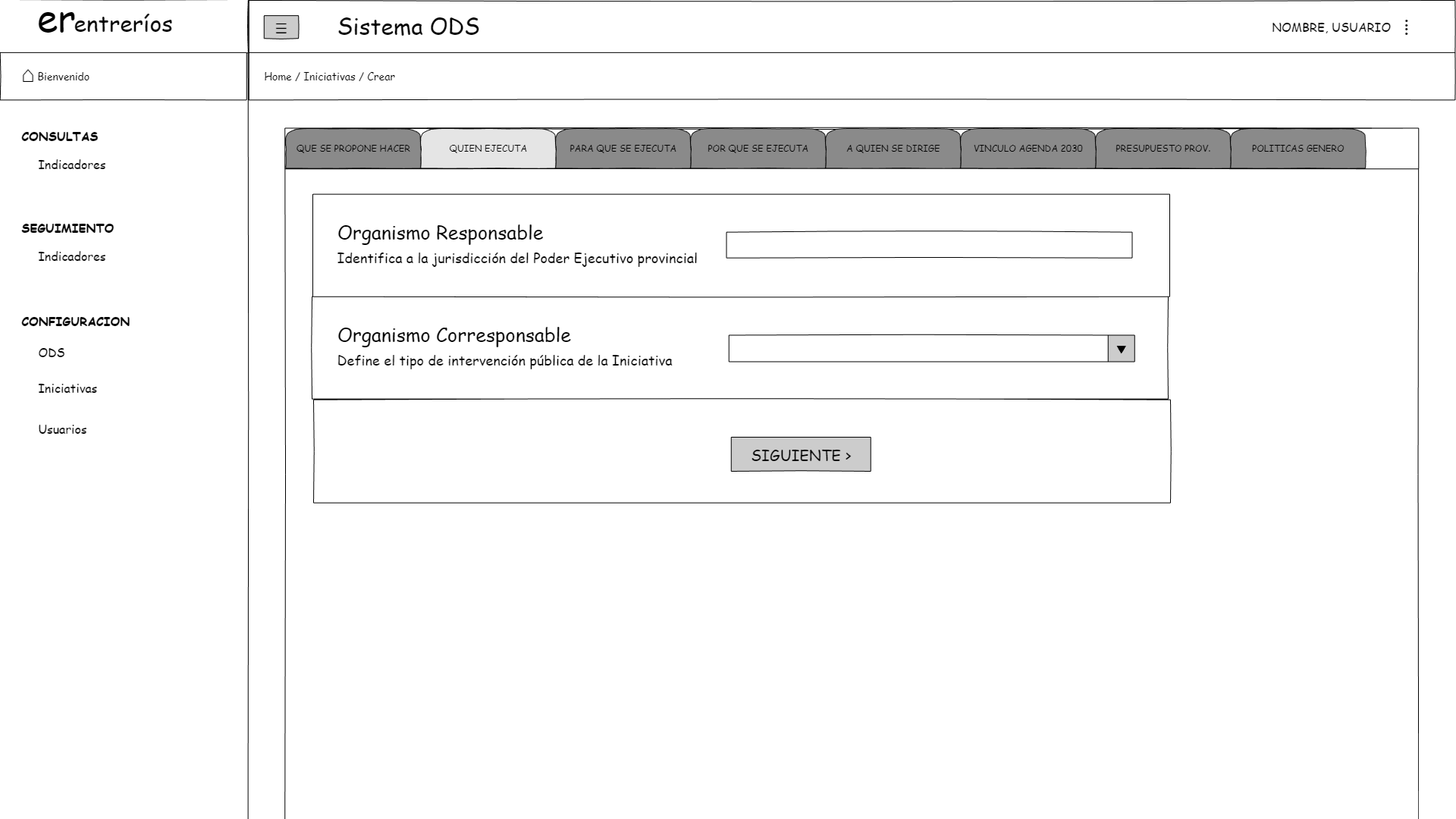
Task: Go to A QUIEN SE DIRIGE tab
Action: click(x=893, y=149)
